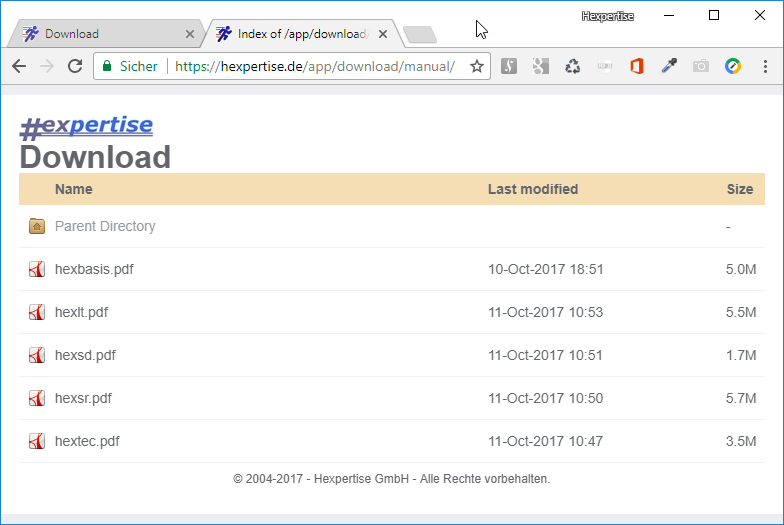Click the faded gray extension icon
784x525 pixels.
pyautogui.click(x=604, y=66)
